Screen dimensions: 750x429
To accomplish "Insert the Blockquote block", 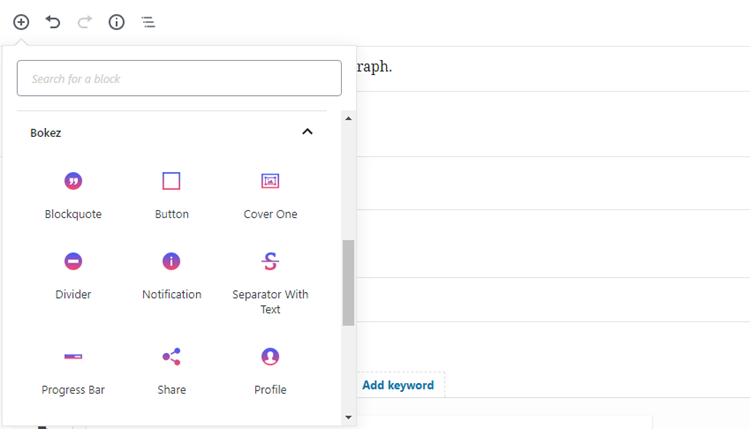I will coord(73,196).
